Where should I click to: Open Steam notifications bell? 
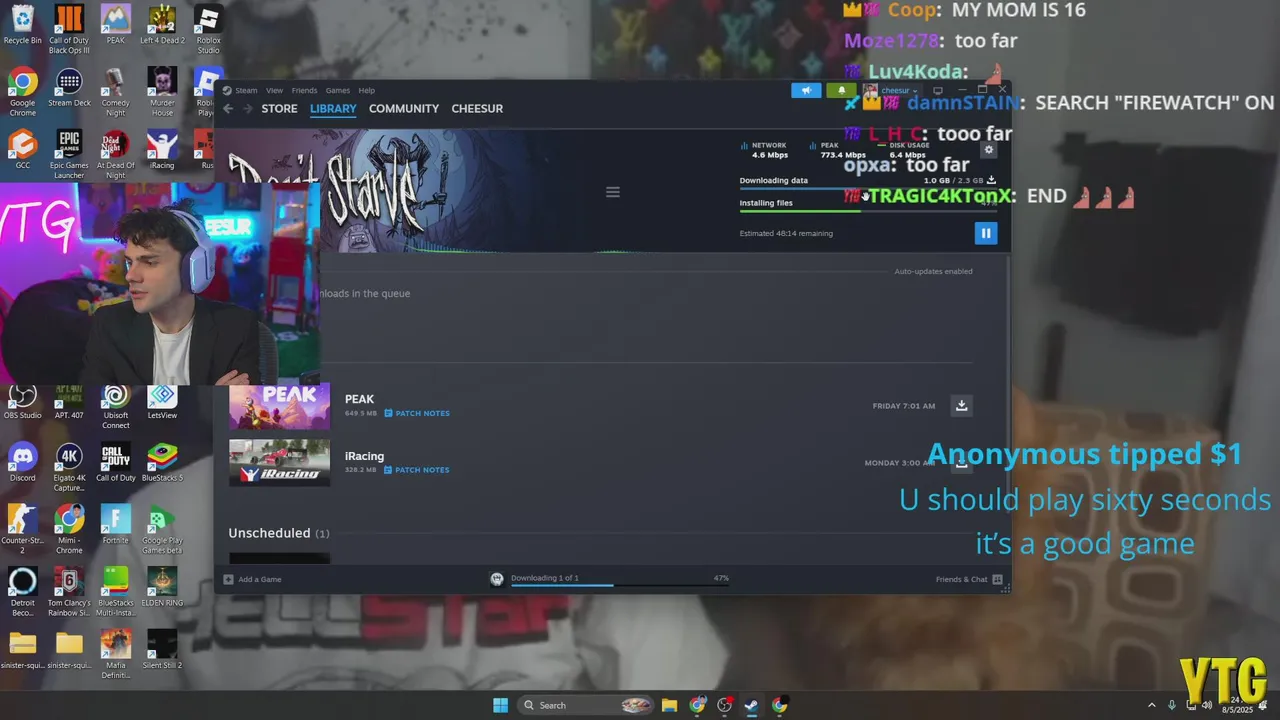841,90
